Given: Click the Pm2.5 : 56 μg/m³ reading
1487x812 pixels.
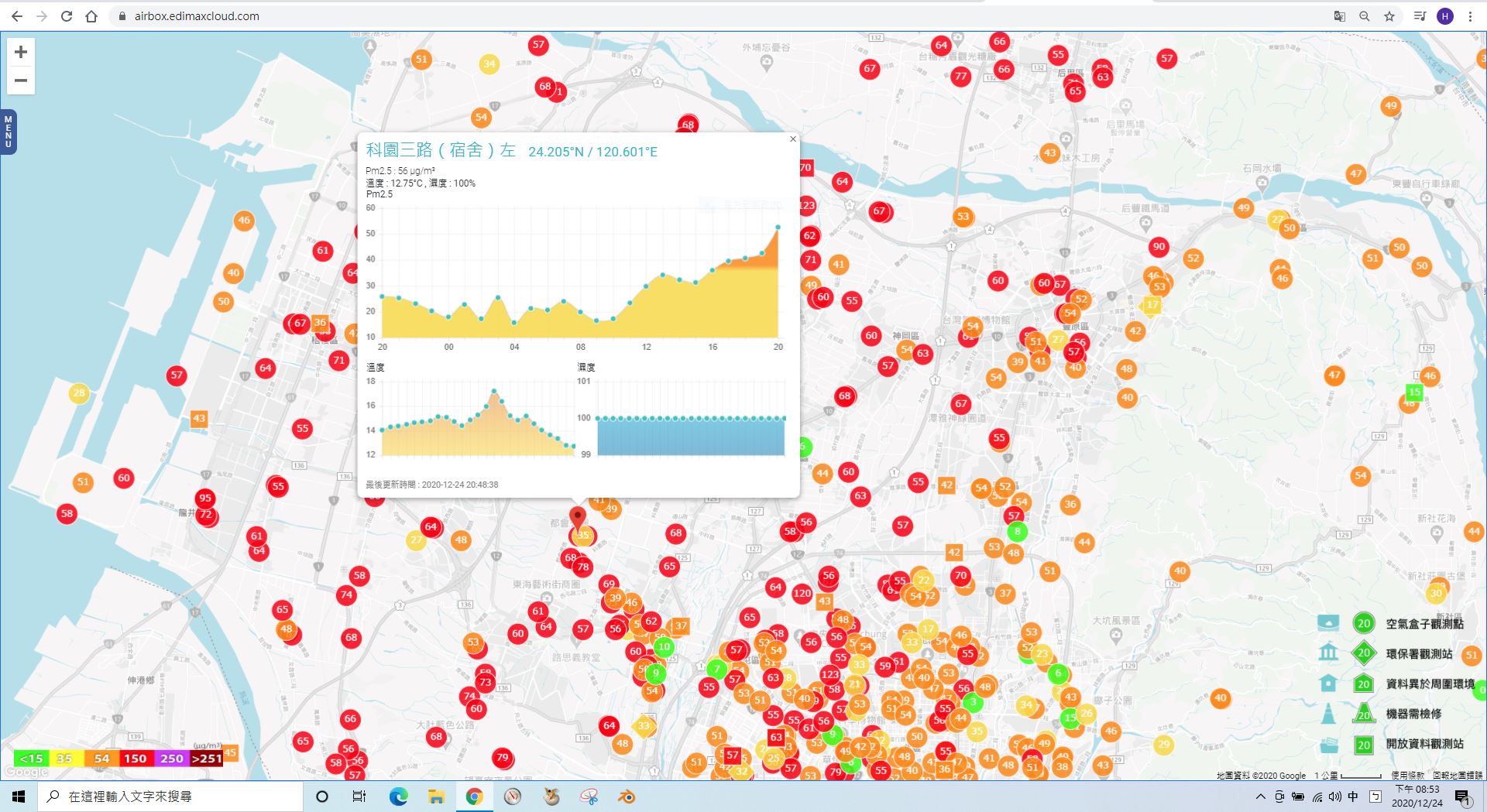Looking at the screenshot, I should [400, 171].
